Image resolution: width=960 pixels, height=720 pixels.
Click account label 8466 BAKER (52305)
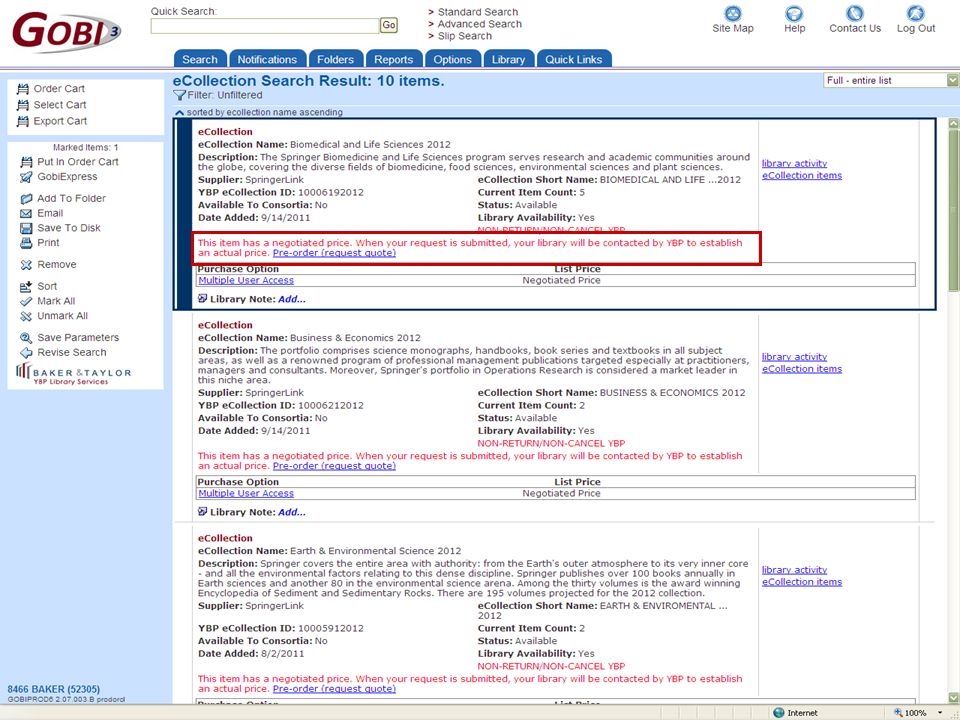(x=53, y=689)
